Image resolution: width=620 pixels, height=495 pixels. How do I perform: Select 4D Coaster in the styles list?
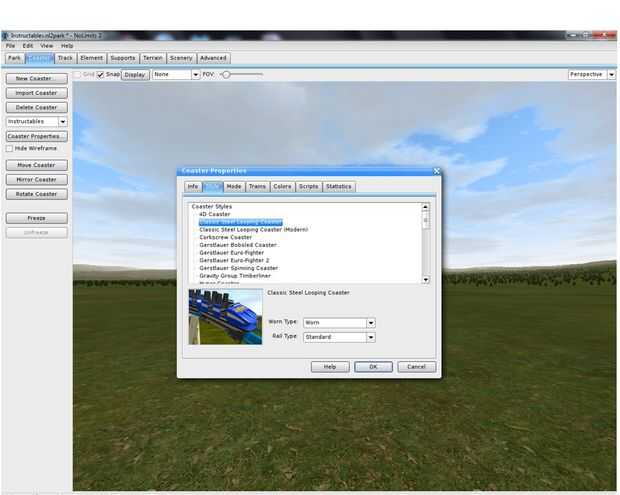tap(215, 214)
